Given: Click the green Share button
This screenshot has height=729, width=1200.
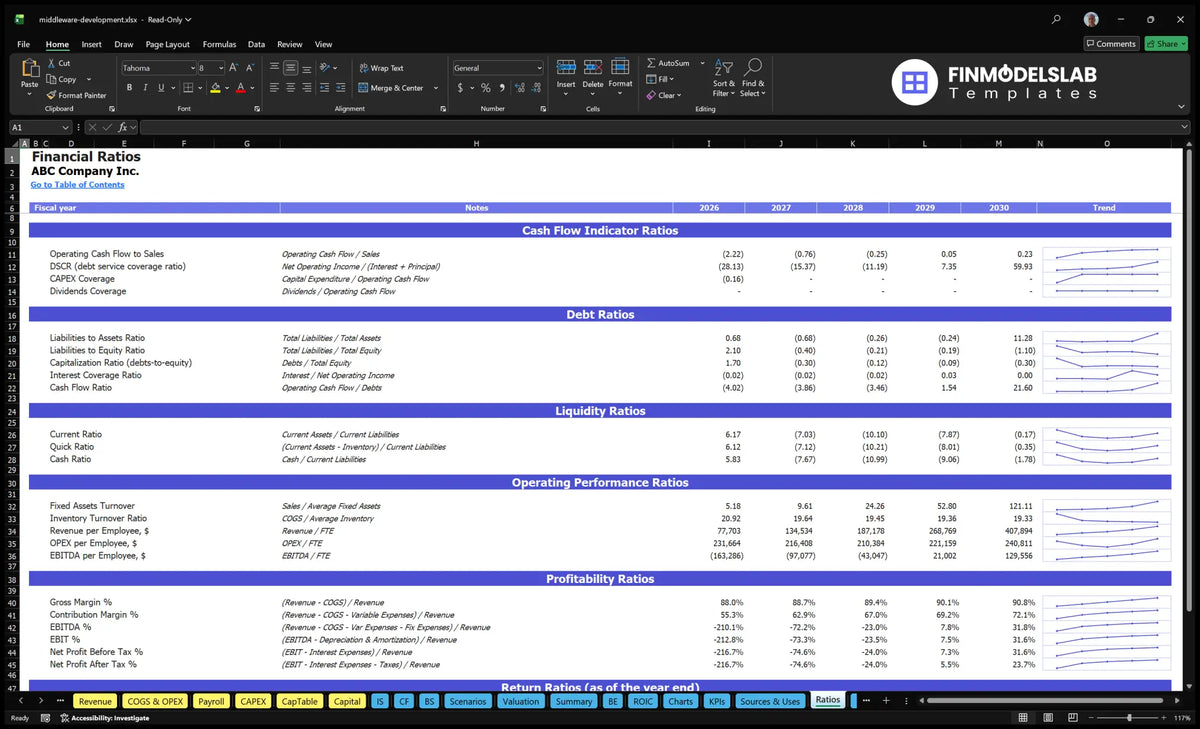Looking at the screenshot, I should pyautogui.click(x=1166, y=44).
